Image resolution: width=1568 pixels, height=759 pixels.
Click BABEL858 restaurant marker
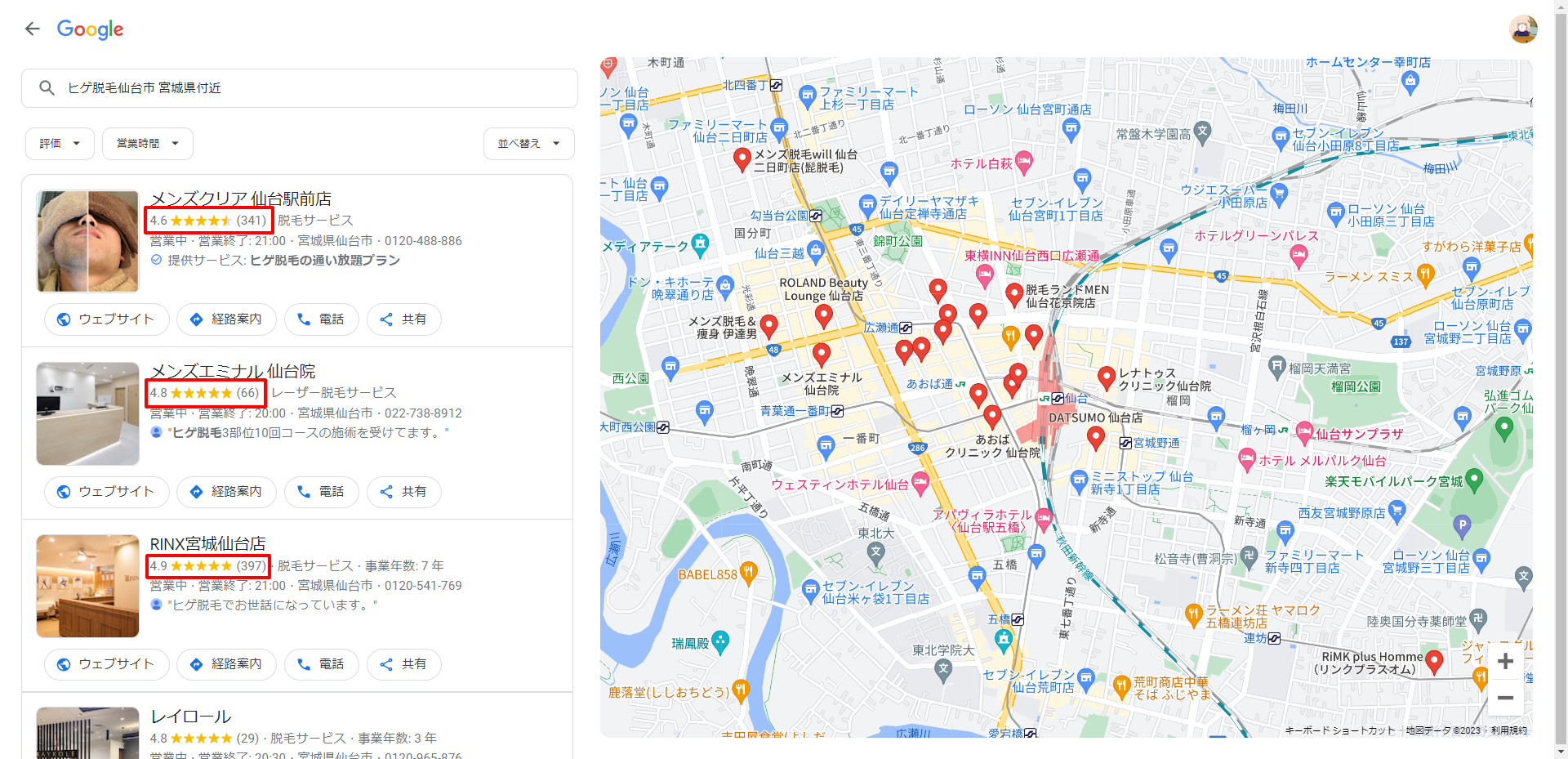[749, 573]
